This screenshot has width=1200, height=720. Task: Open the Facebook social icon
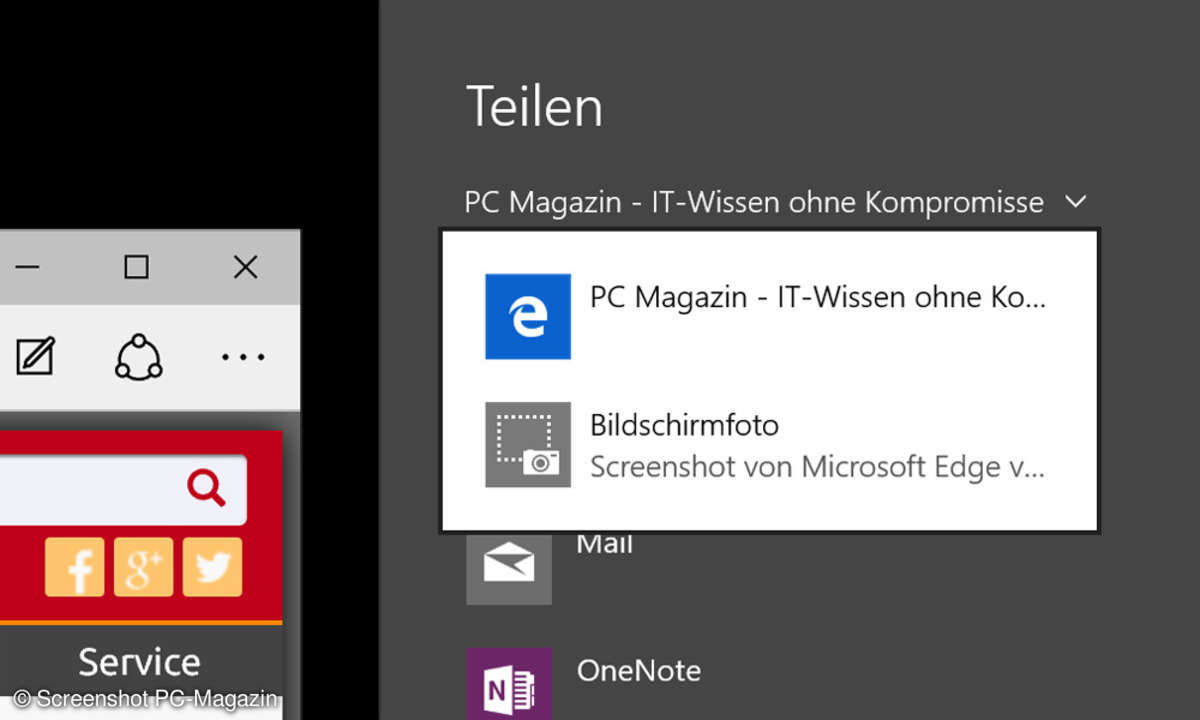(75, 567)
